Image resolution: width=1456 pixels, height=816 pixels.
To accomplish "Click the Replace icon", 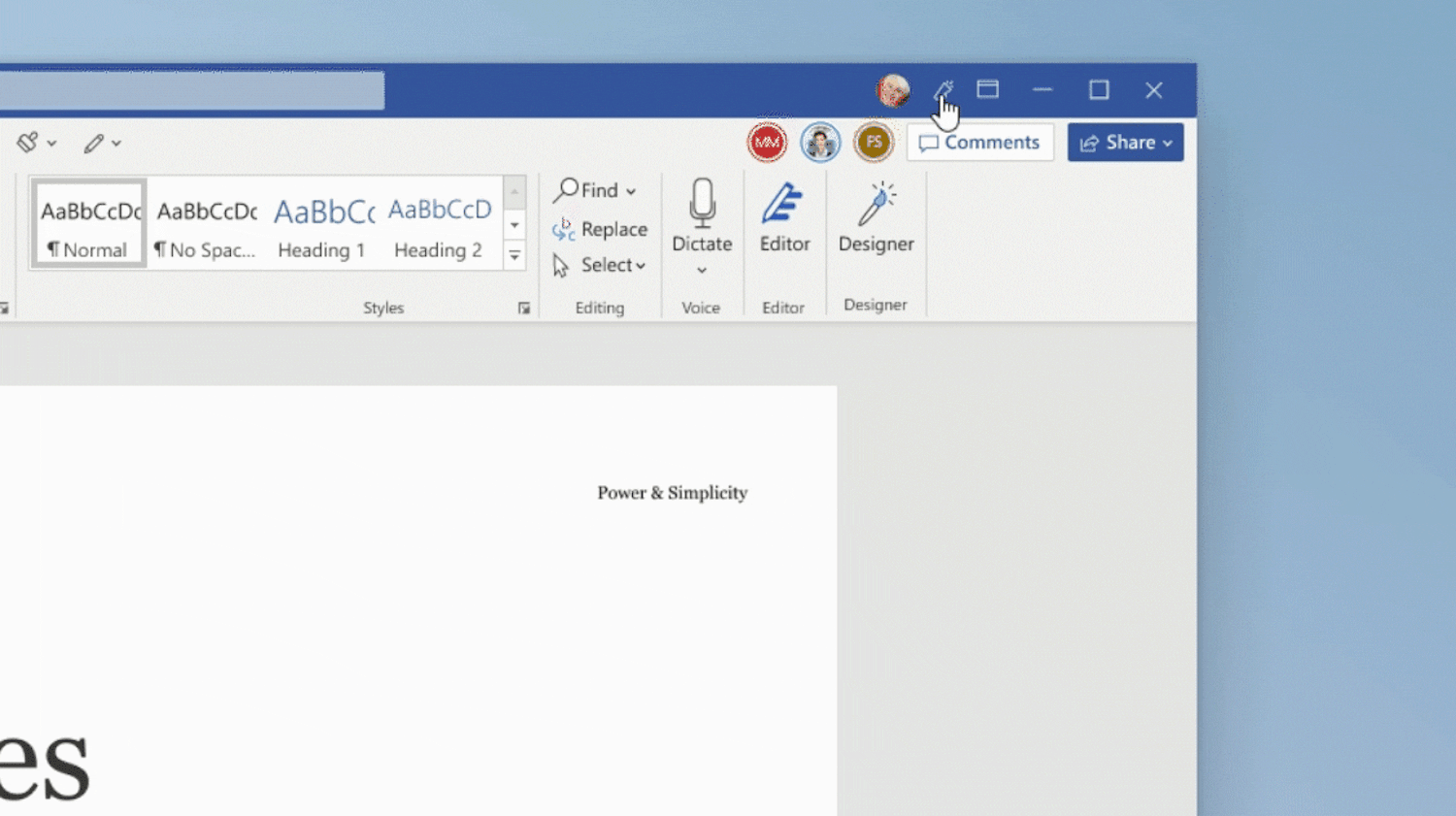I will click(564, 229).
